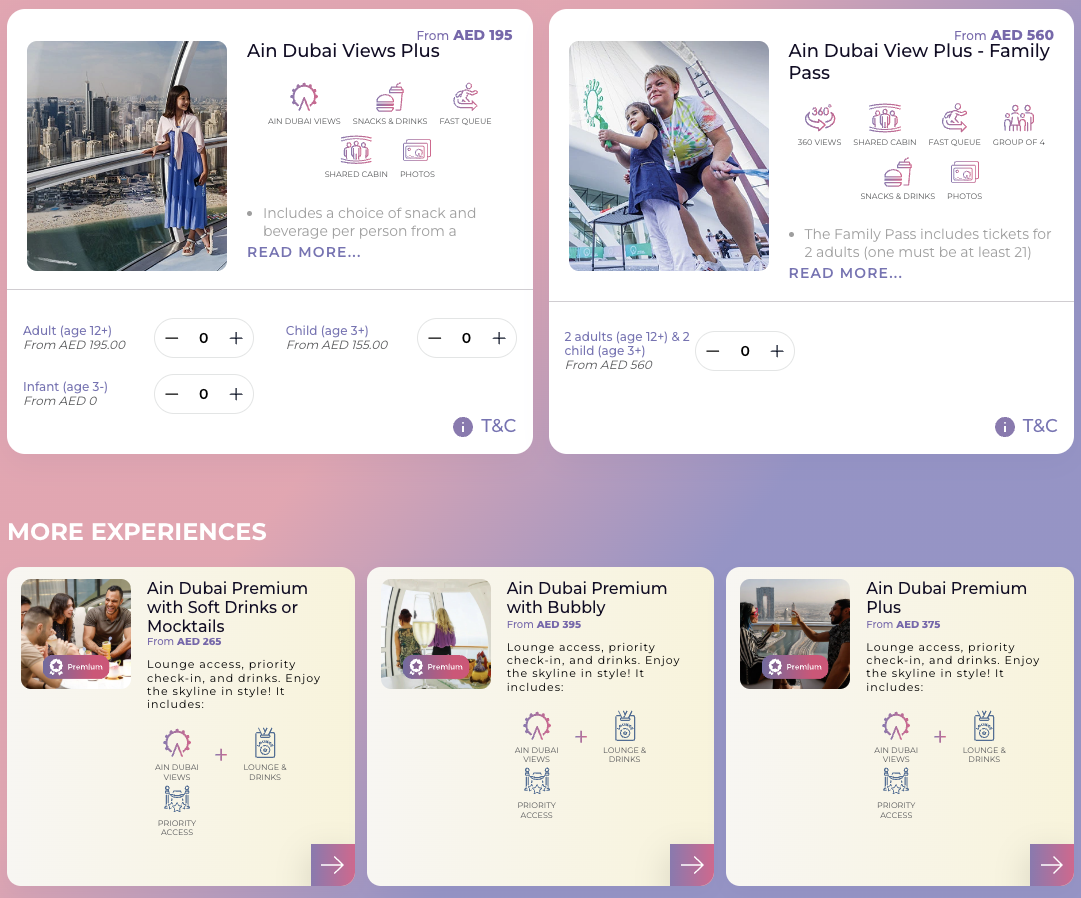This screenshot has width=1081, height=898.
Task: Click the Bubbly card champagne photo
Action: coord(436,634)
